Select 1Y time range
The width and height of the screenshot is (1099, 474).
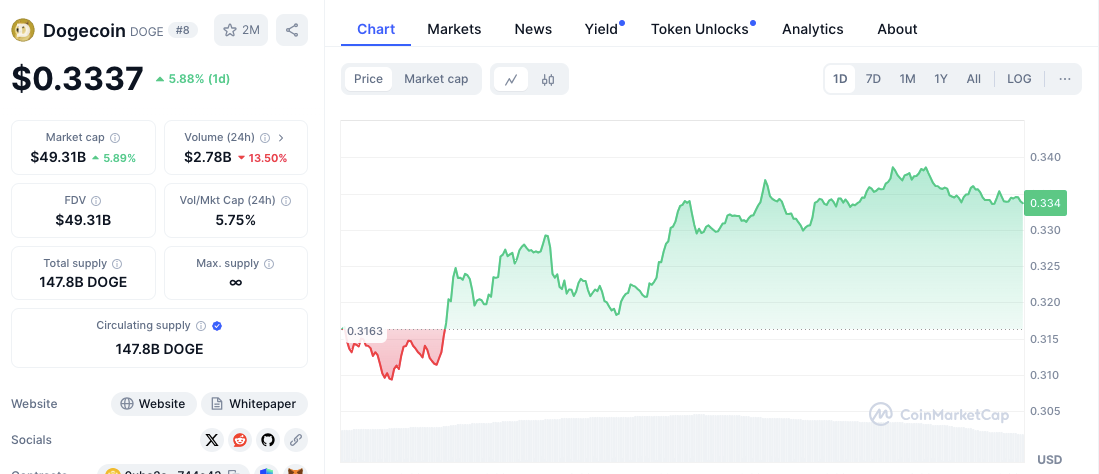pyautogui.click(x=941, y=79)
